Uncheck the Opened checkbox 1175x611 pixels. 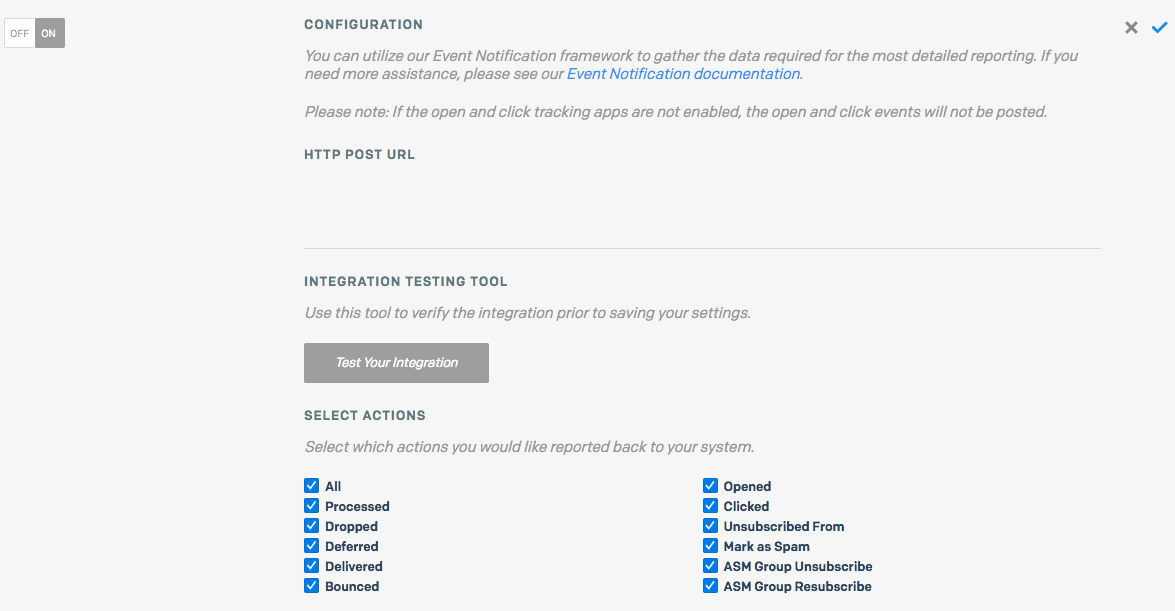[710, 486]
